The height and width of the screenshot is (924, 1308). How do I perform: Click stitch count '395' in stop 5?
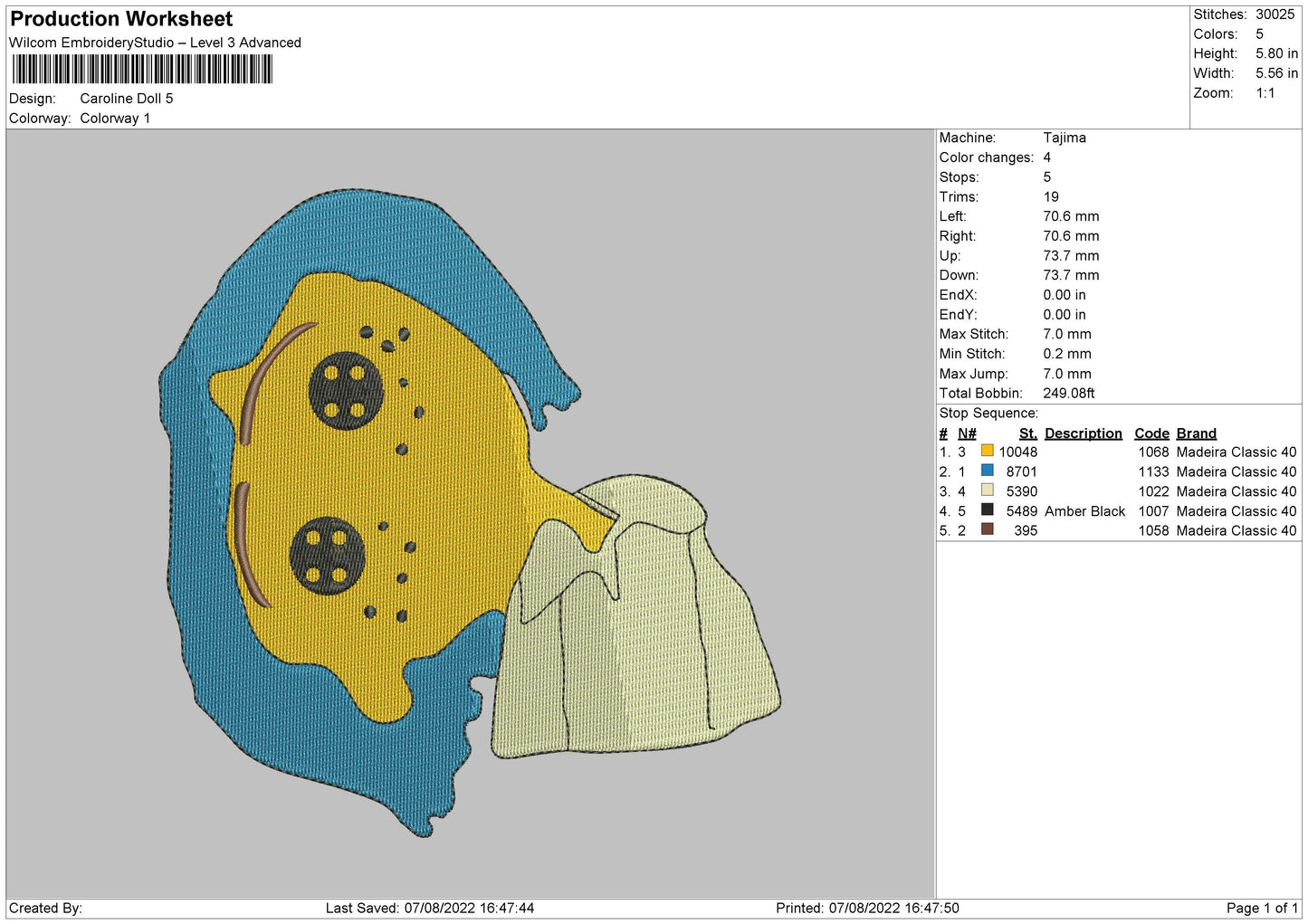point(1026,531)
